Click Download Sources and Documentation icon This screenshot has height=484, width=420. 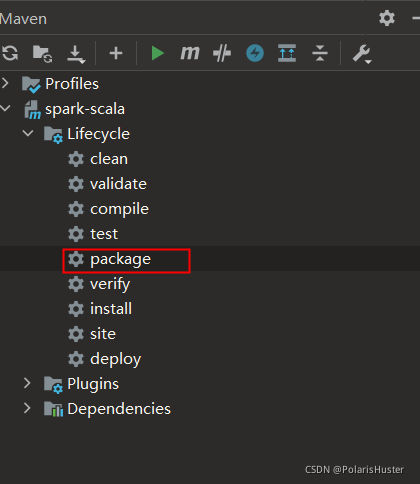(76, 54)
